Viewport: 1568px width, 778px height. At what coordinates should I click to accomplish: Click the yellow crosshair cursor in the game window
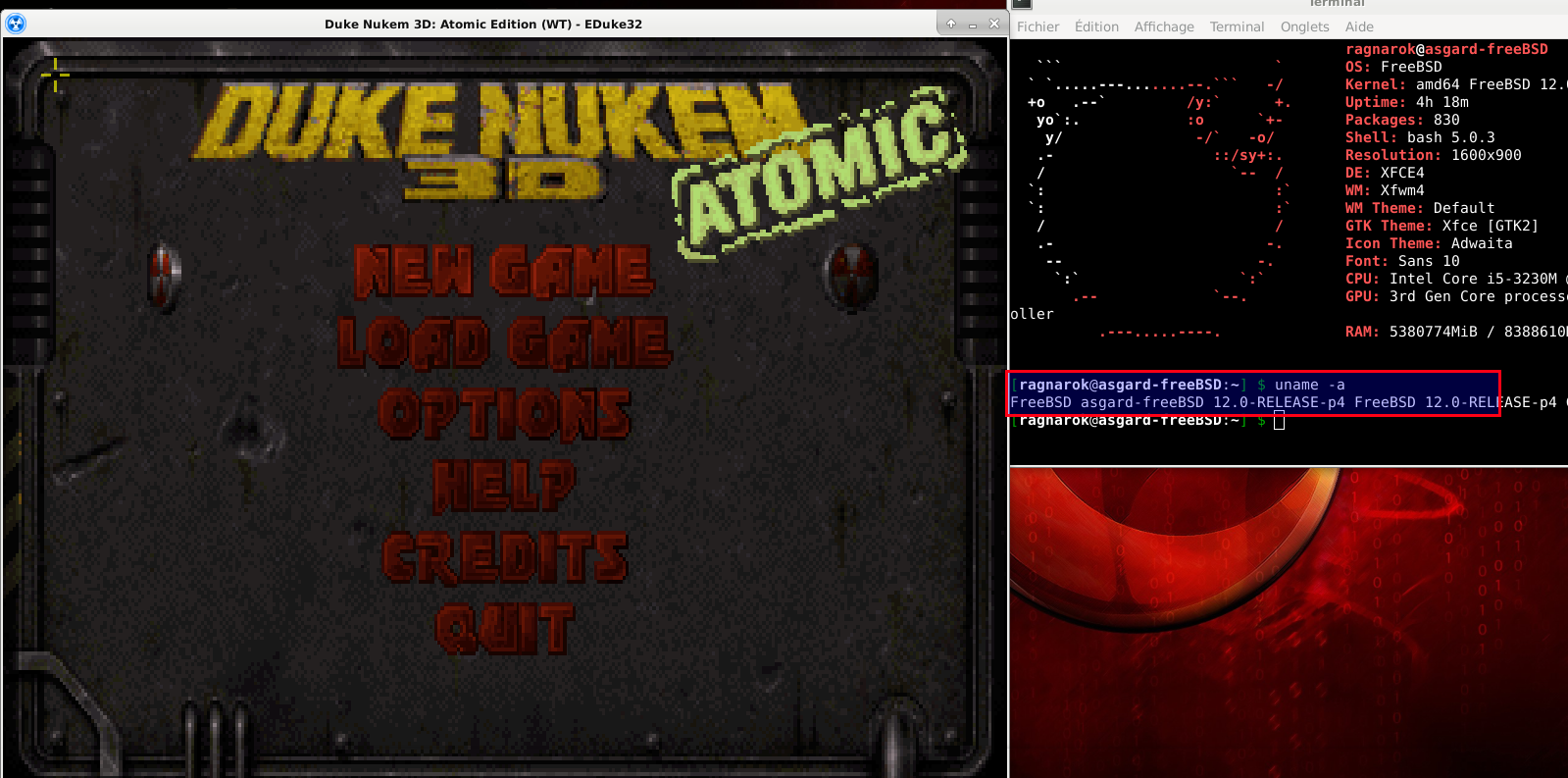tap(55, 74)
